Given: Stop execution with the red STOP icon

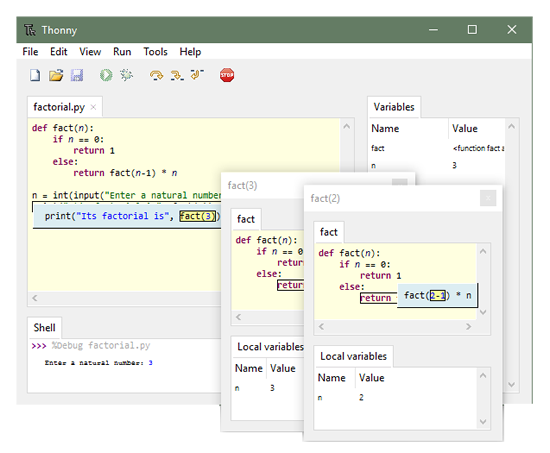Looking at the screenshot, I should tap(227, 75).
